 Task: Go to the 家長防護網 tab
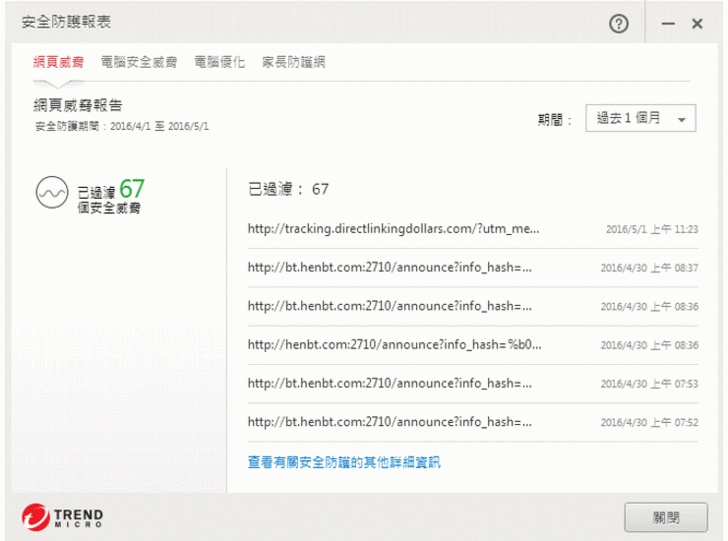coord(293,62)
